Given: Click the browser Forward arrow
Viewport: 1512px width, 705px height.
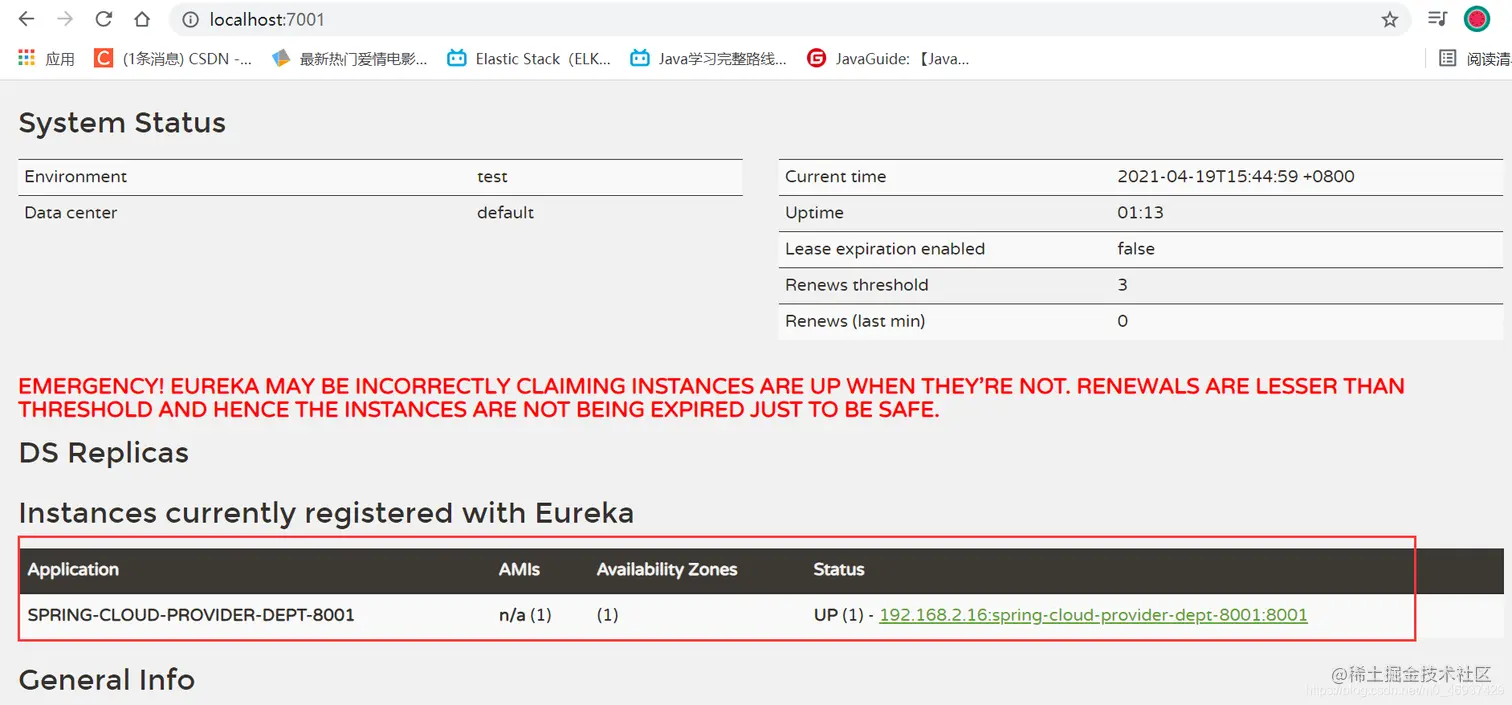Looking at the screenshot, I should [x=65, y=19].
